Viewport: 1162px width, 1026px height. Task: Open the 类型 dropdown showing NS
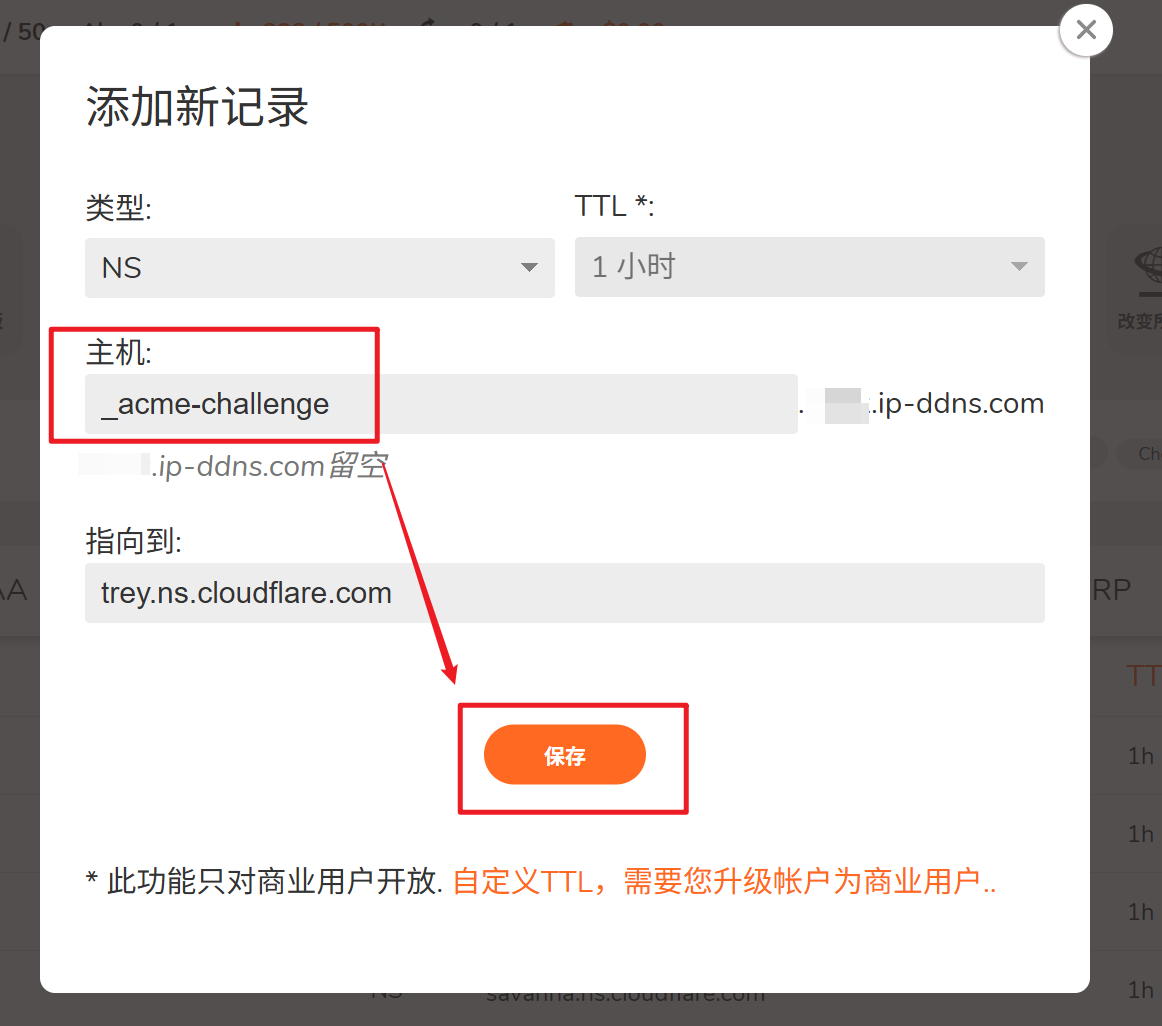coord(319,268)
